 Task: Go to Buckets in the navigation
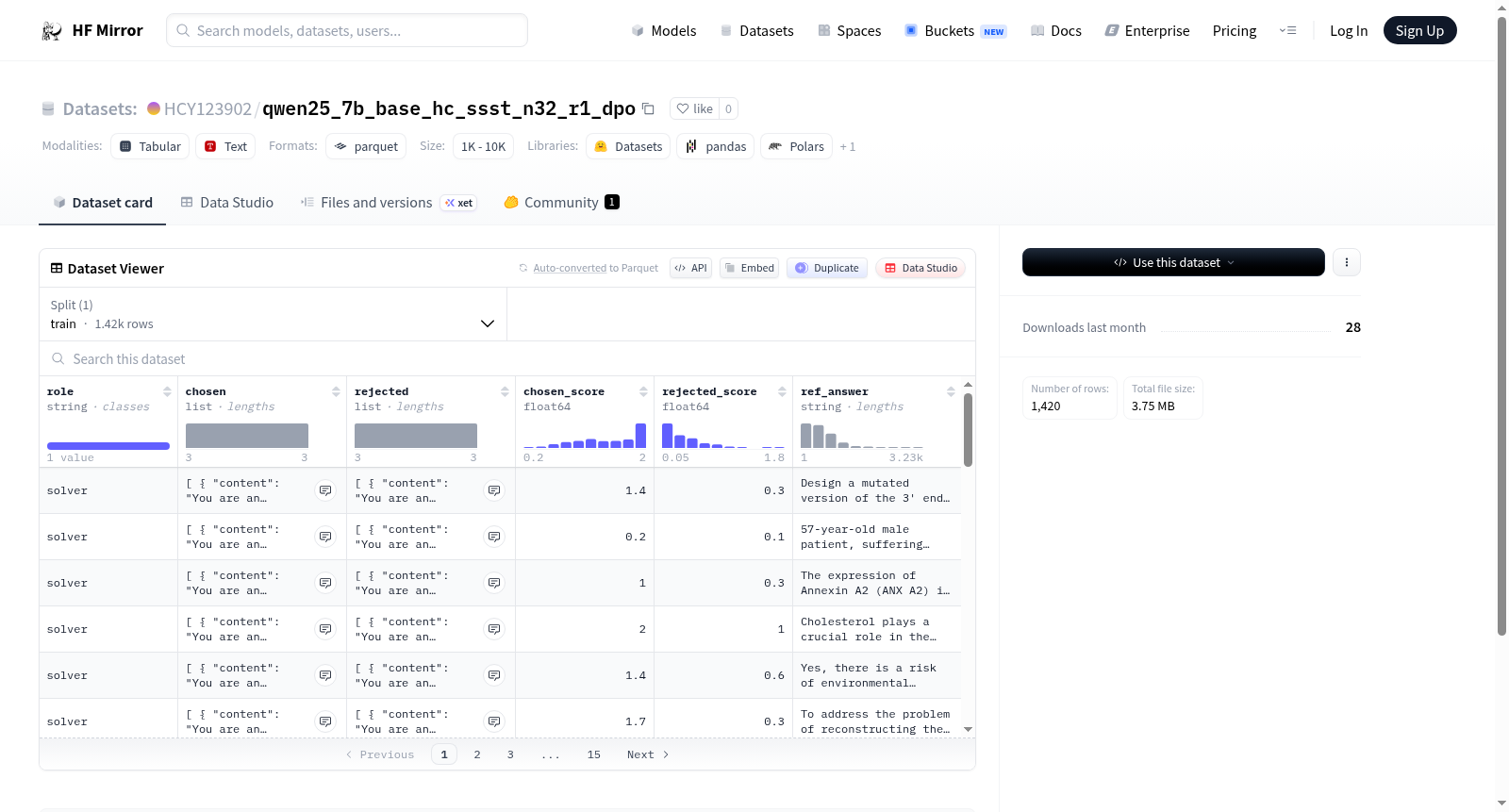coord(955,31)
